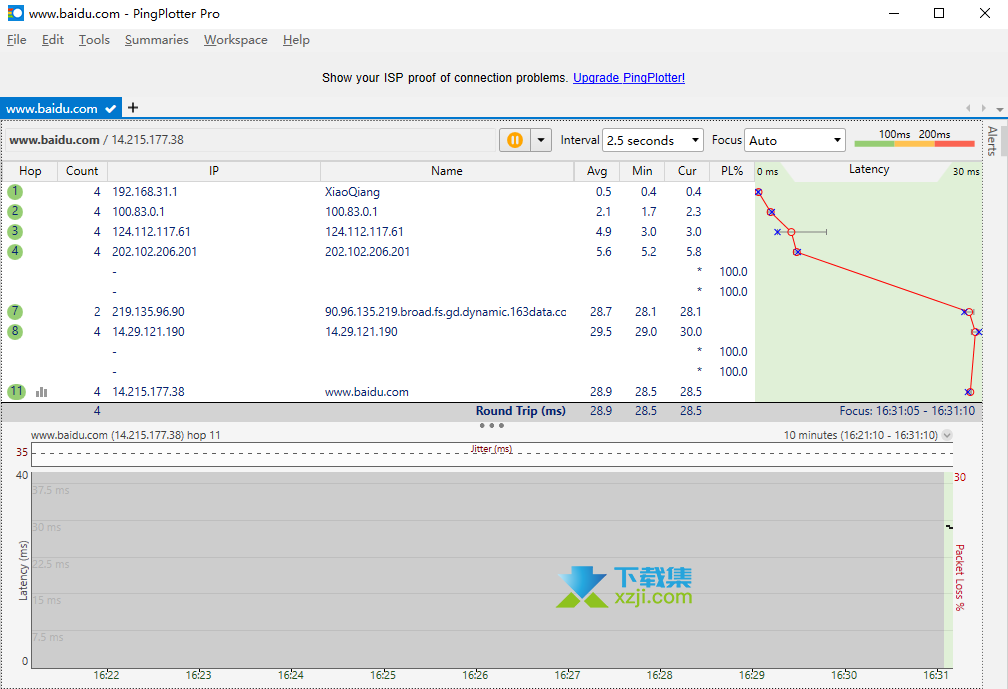Open the Focus Auto dropdown
1008x689 pixels.
tap(795, 140)
